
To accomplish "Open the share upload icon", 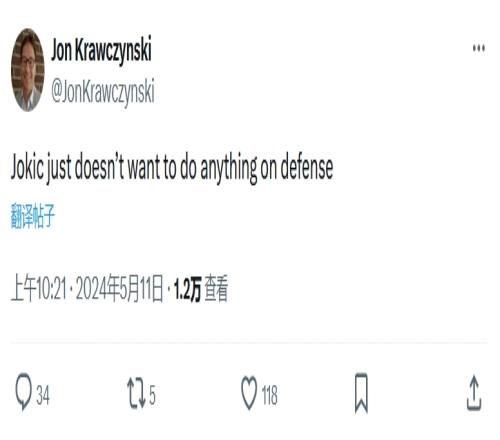I will (x=474, y=392).
